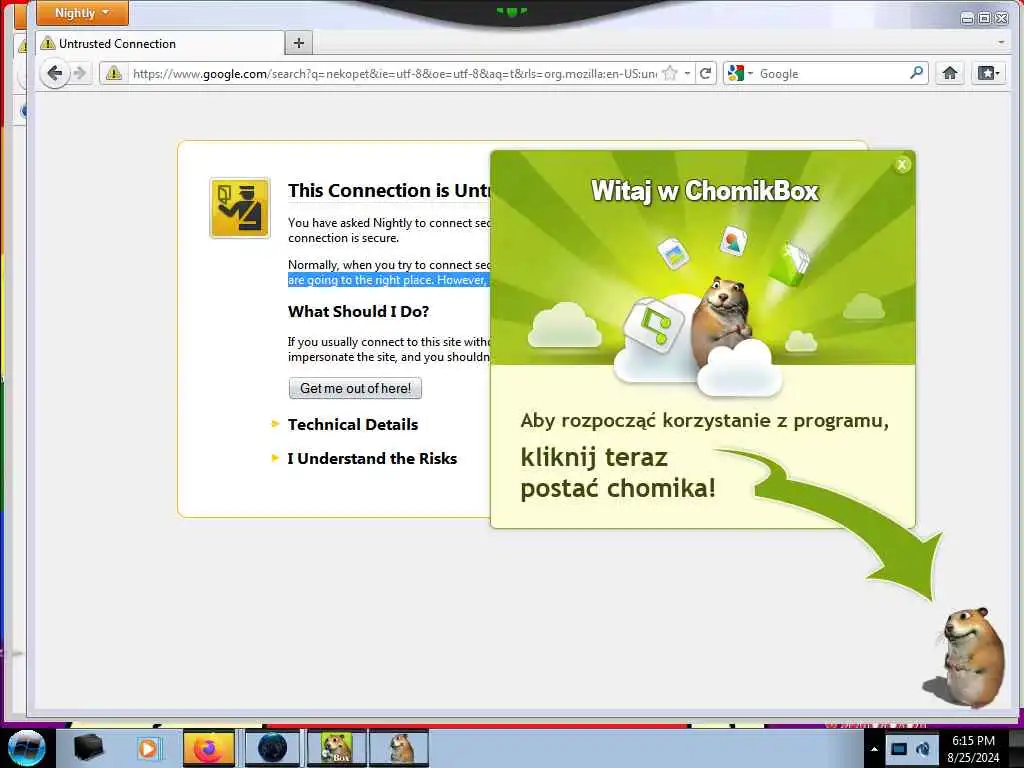This screenshot has width=1024, height=768.
Task: Open the black box taskbar icon
Action: pos(88,748)
